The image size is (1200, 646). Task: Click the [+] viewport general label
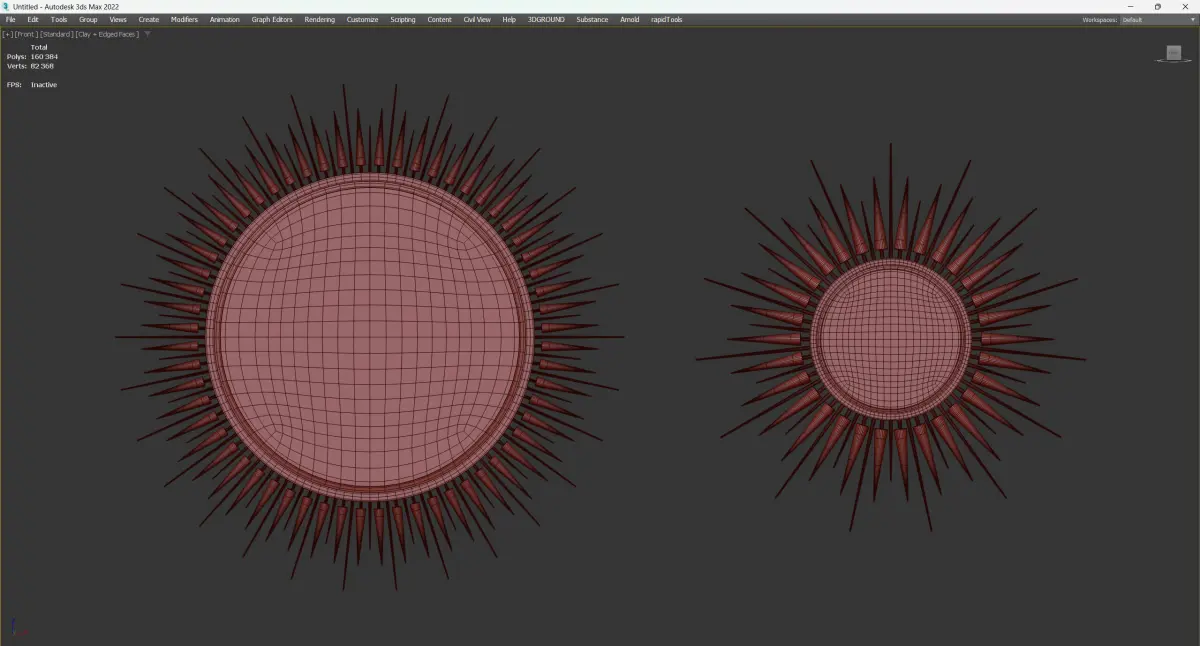tap(8, 34)
